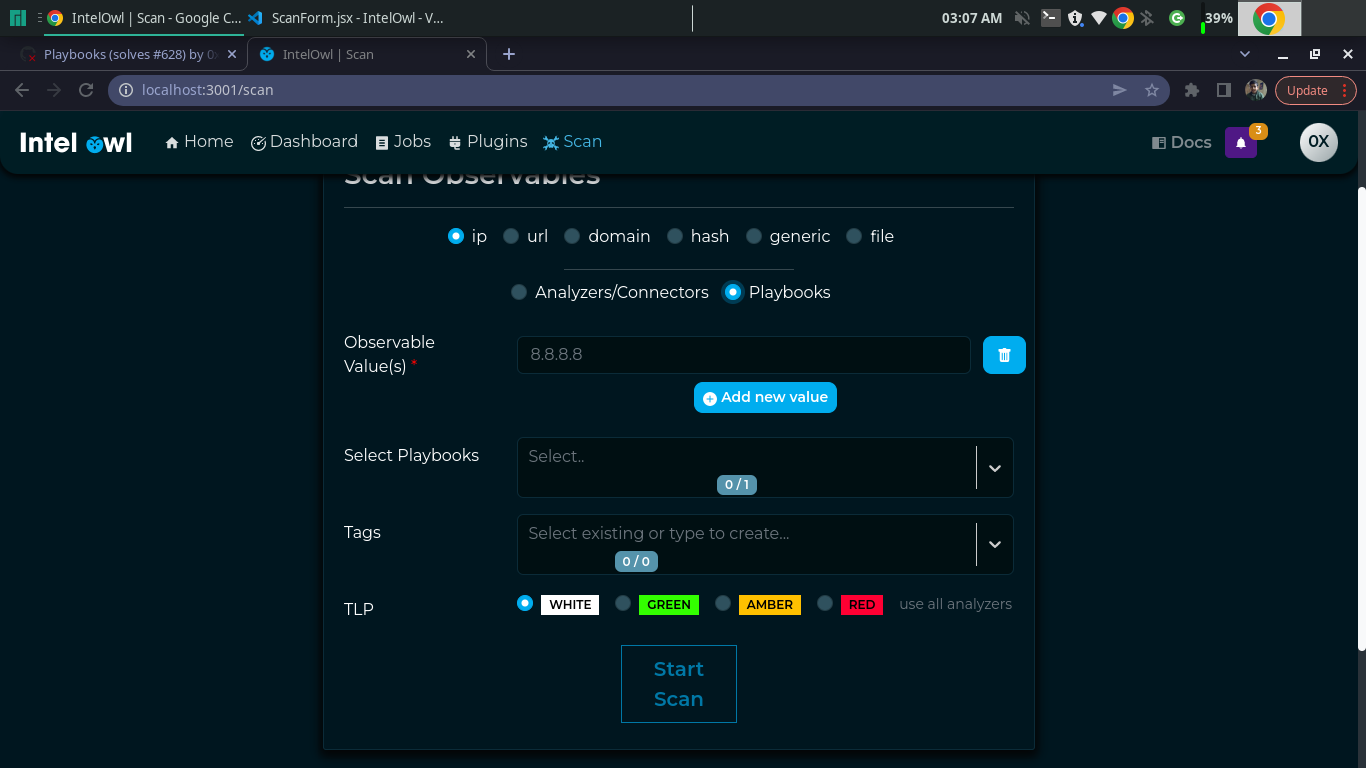Viewport: 1366px width, 768px height.
Task: Choose the Analyzers/Connectors option
Action: tap(519, 292)
